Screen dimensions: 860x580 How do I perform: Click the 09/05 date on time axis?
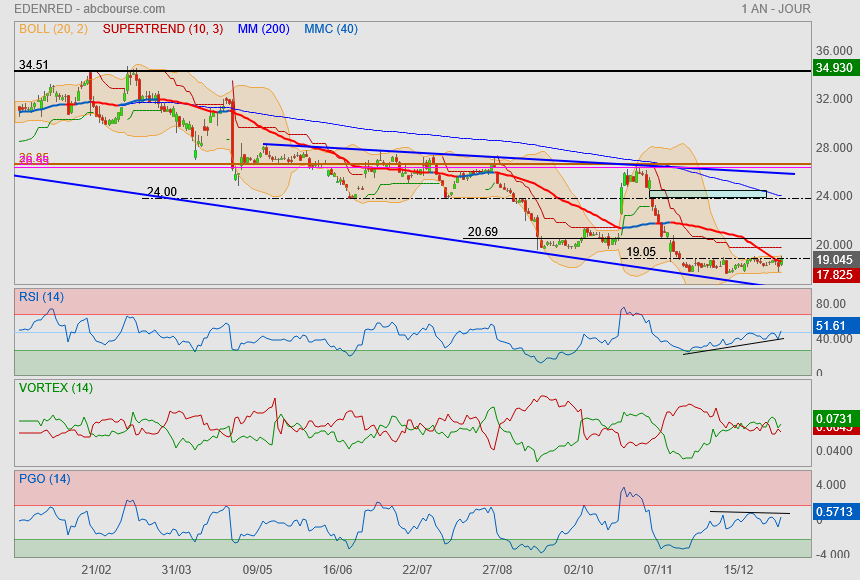click(258, 569)
